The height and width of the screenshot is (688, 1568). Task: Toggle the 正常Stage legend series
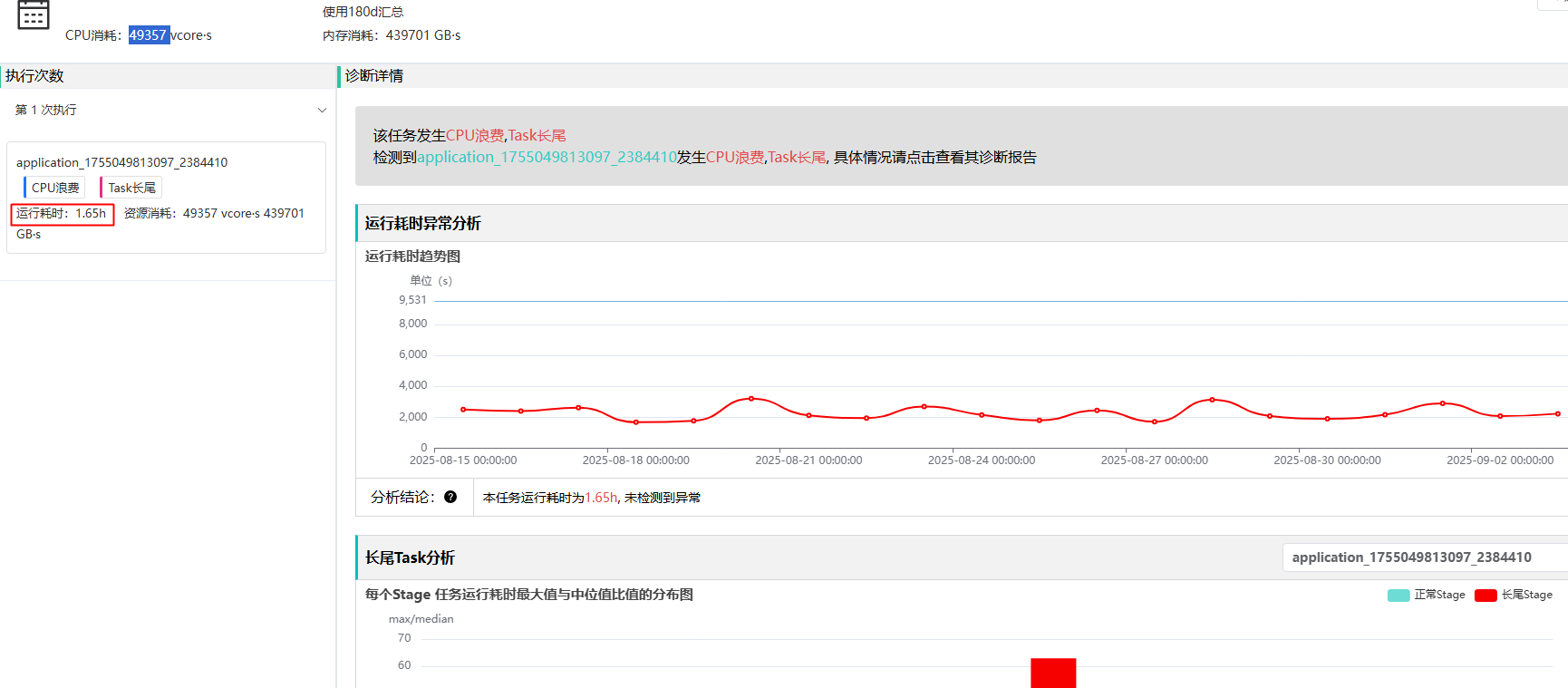pos(1427,595)
